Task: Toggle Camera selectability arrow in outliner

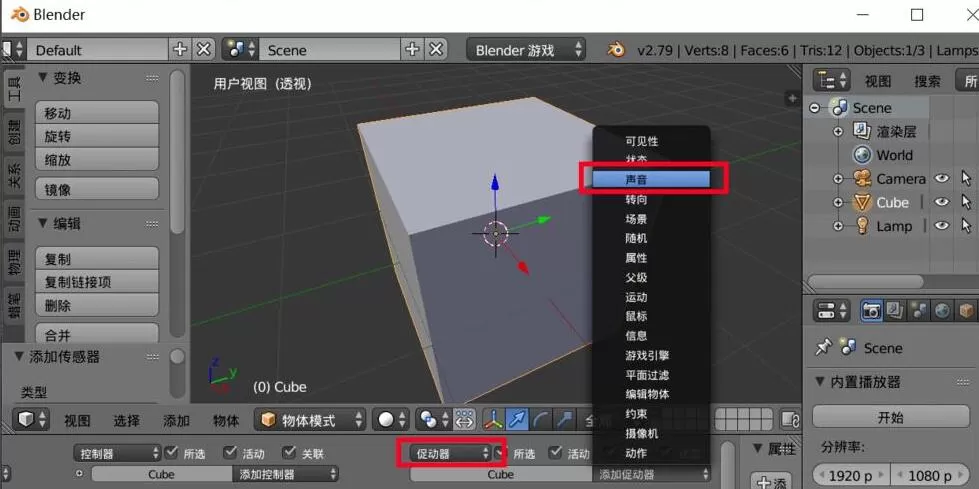Action: 967,179
